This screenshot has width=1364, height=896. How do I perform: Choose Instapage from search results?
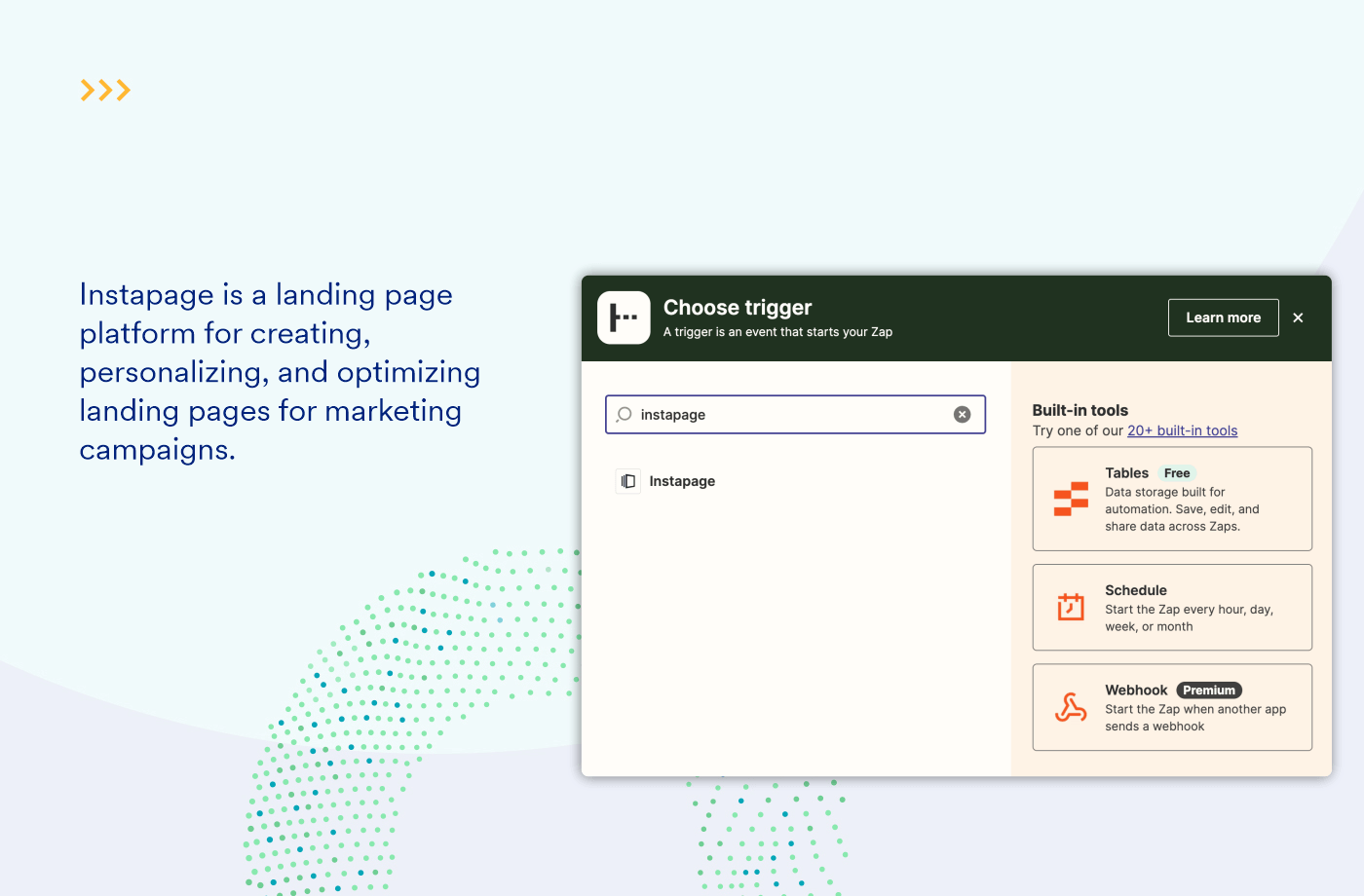pos(682,481)
